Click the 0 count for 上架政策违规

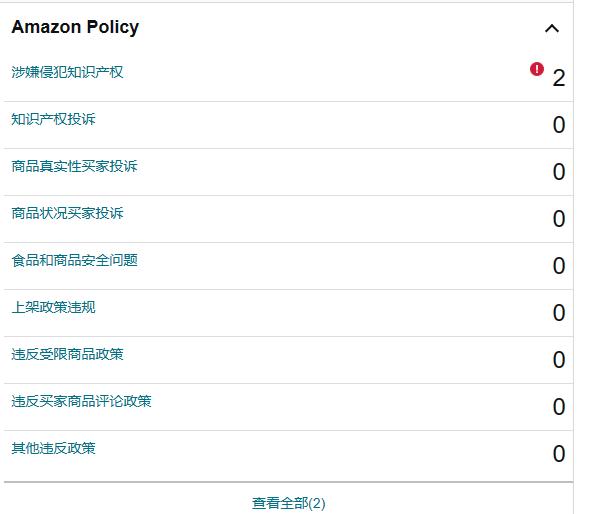(x=558, y=313)
